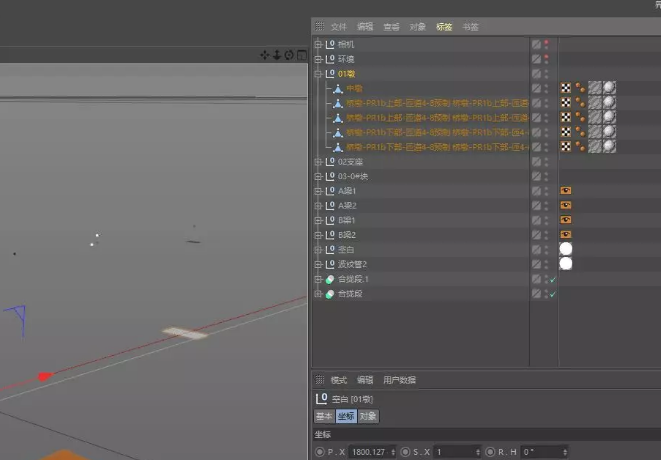Select the grey sphere material tag on 中墩
Viewport: 661px width, 460px height.
pos(609,88)
